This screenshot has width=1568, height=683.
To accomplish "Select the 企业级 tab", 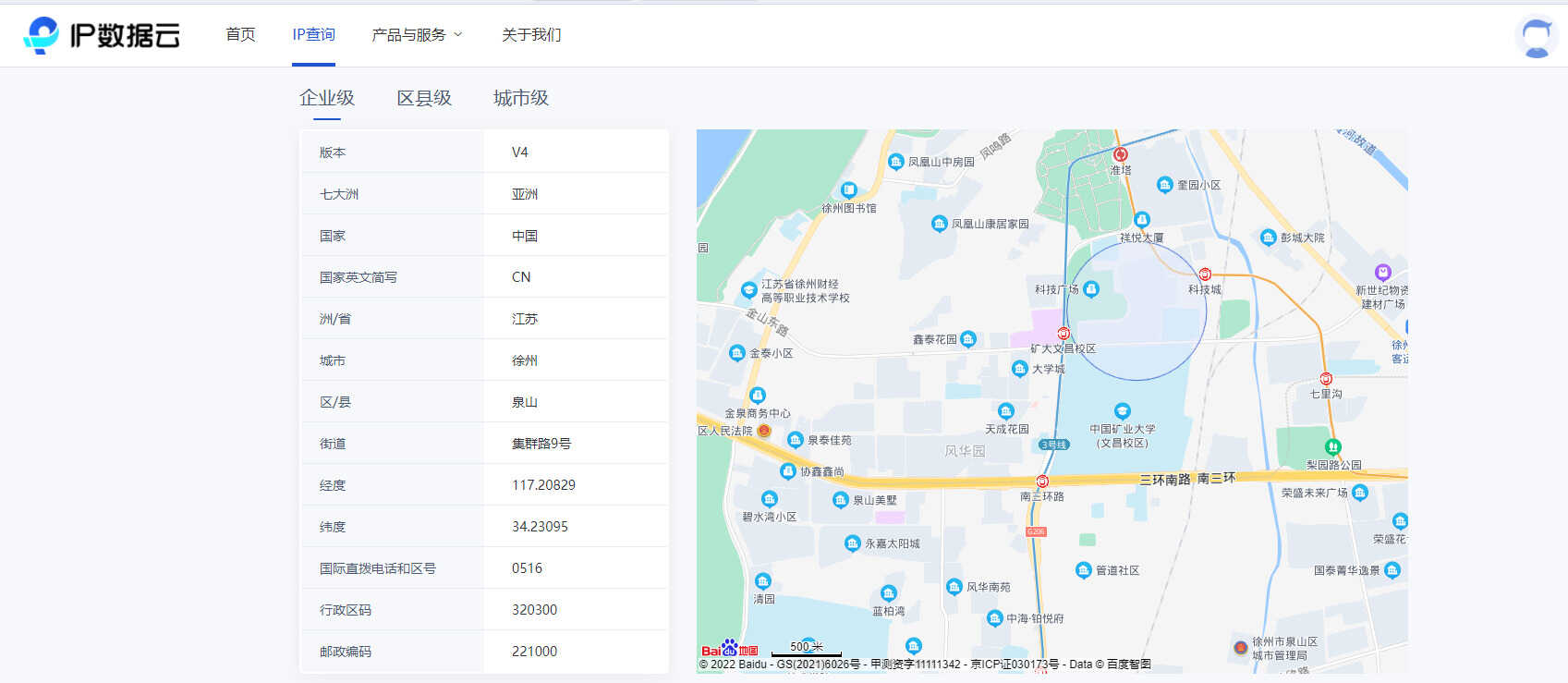I will coord(327,98).
